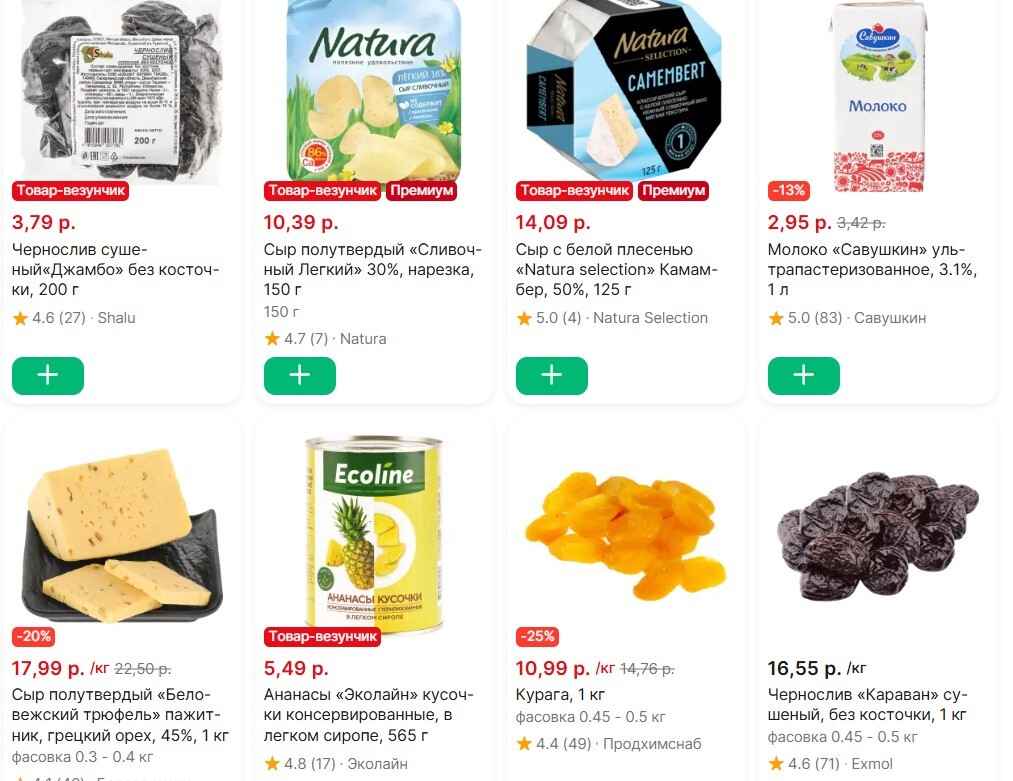
Task: Add Савушкин milk to cart
Action: pos(804,375)
